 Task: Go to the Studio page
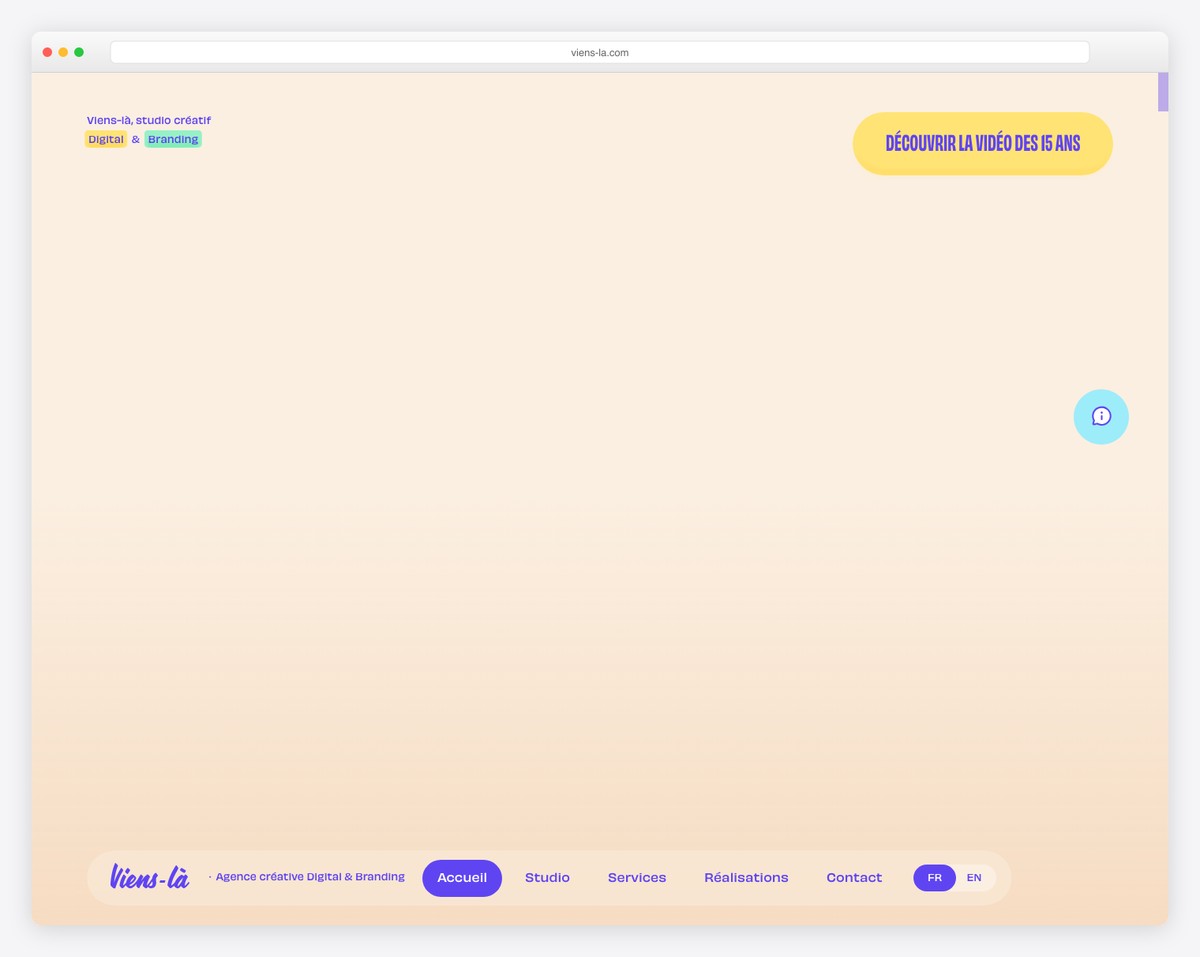[547, 878]
